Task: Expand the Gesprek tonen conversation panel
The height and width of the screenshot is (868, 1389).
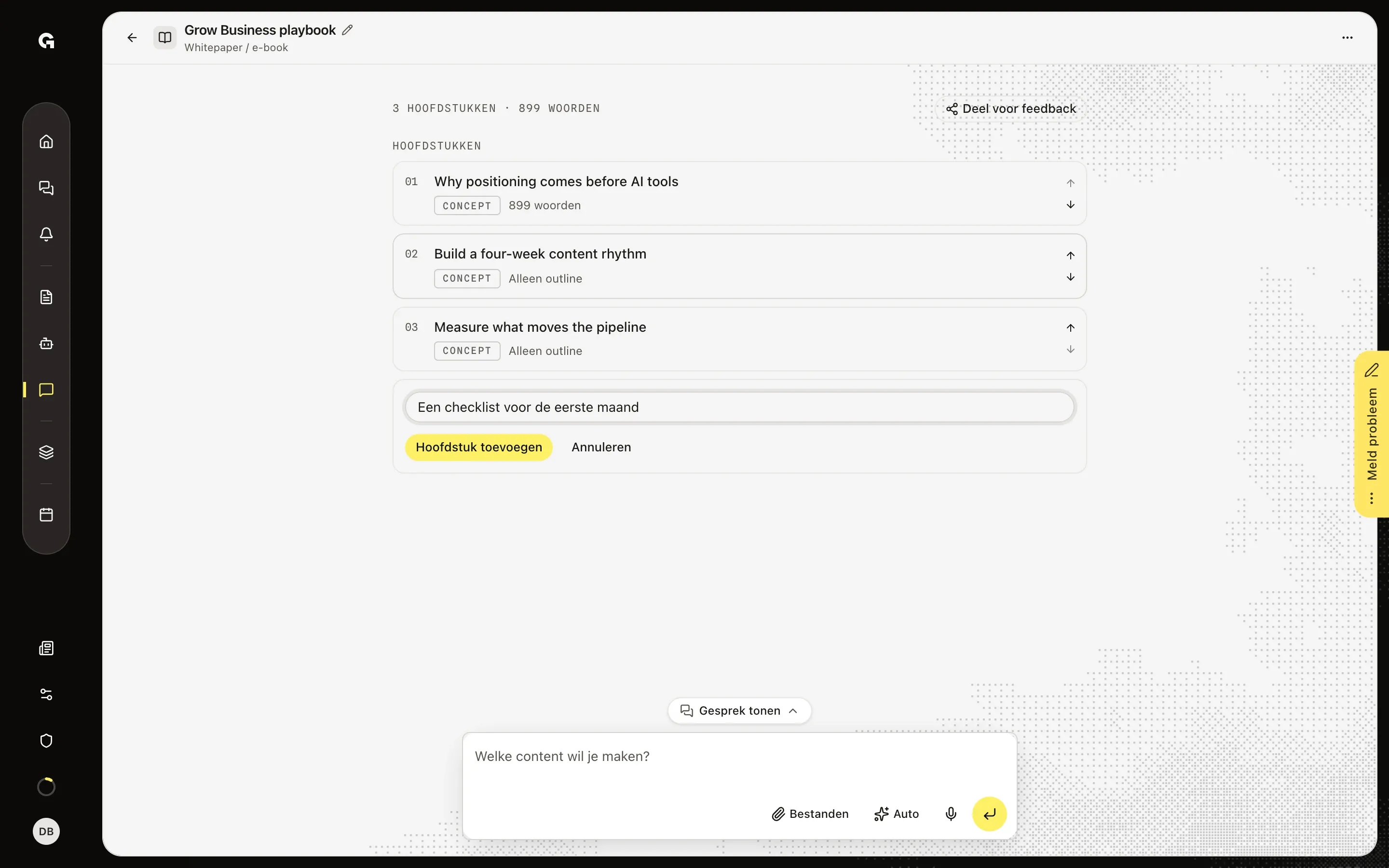Action: 739,711
